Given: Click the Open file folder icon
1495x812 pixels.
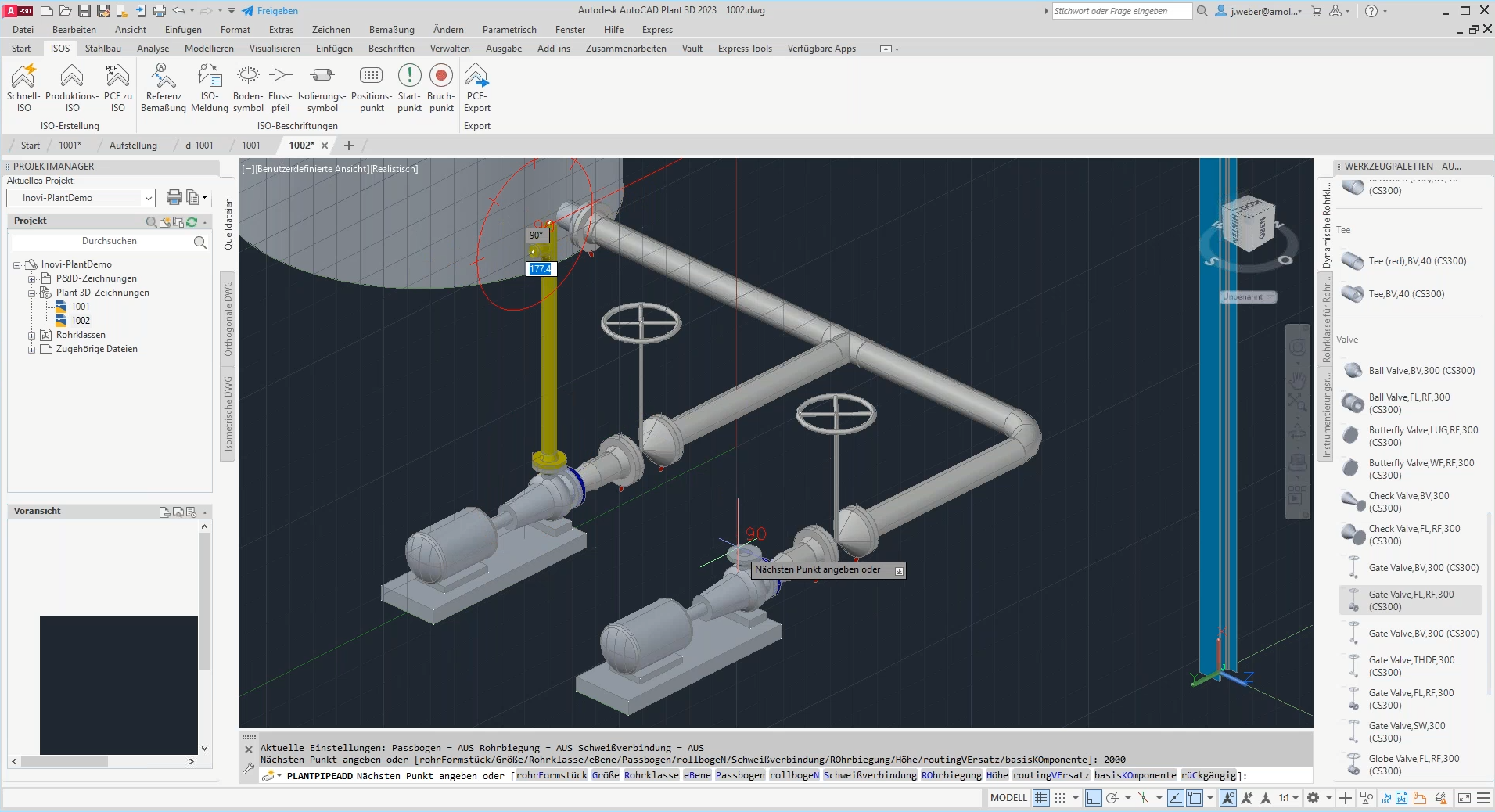Looking at the screenshot, I should click(x=65, y=11).
